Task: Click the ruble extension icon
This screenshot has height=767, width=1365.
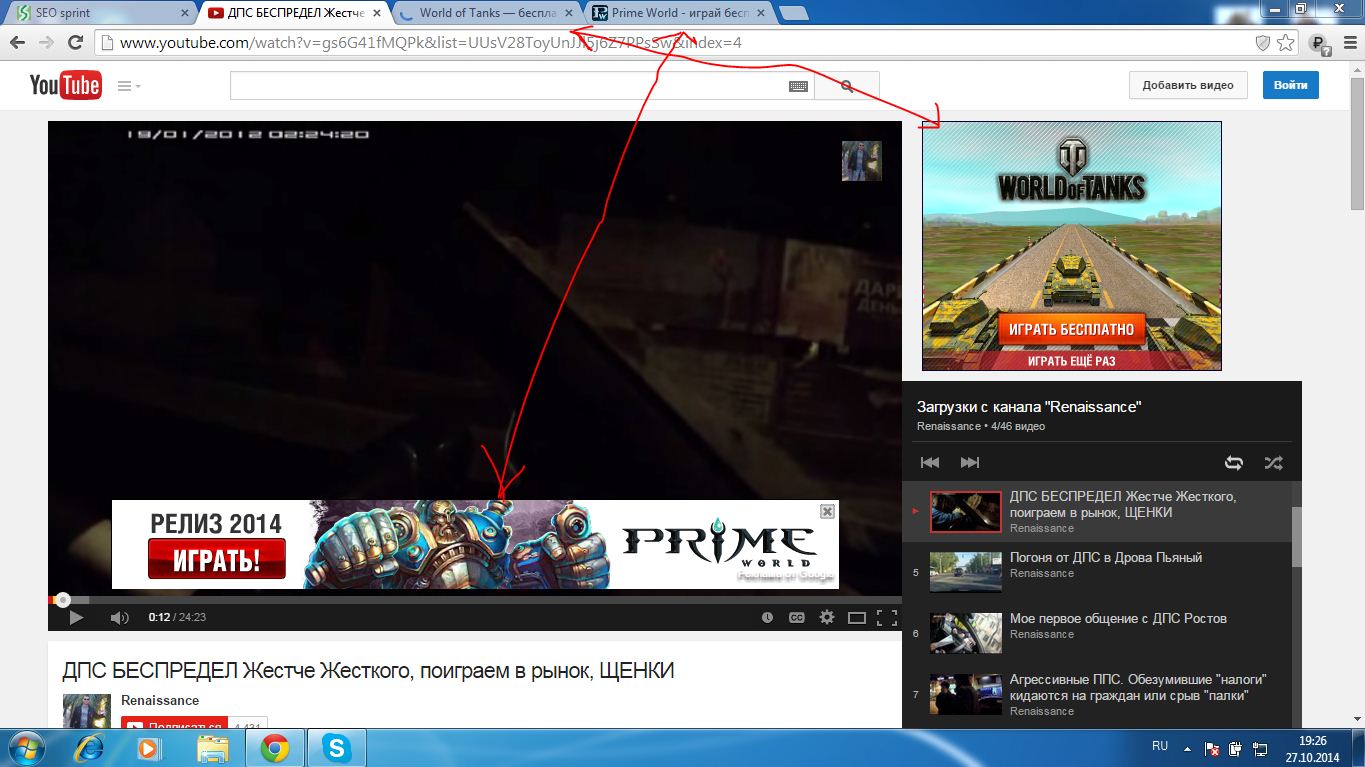Action: 1319,43
